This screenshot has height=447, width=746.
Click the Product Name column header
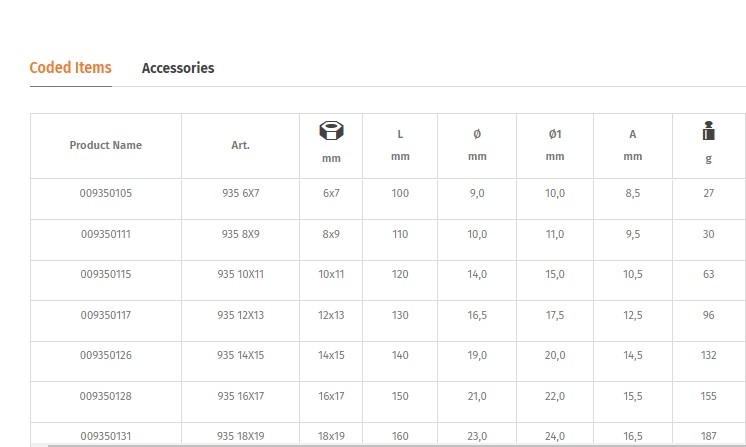106,145
